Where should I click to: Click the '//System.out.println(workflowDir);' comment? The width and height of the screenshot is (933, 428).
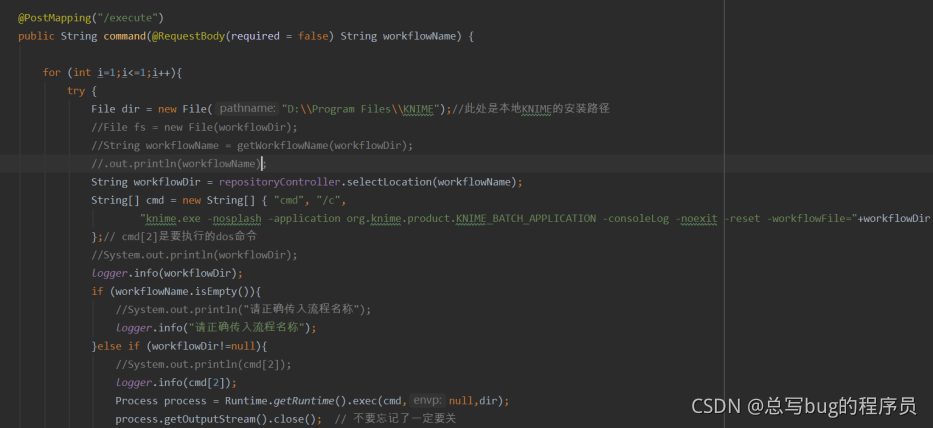coord(194,255)
